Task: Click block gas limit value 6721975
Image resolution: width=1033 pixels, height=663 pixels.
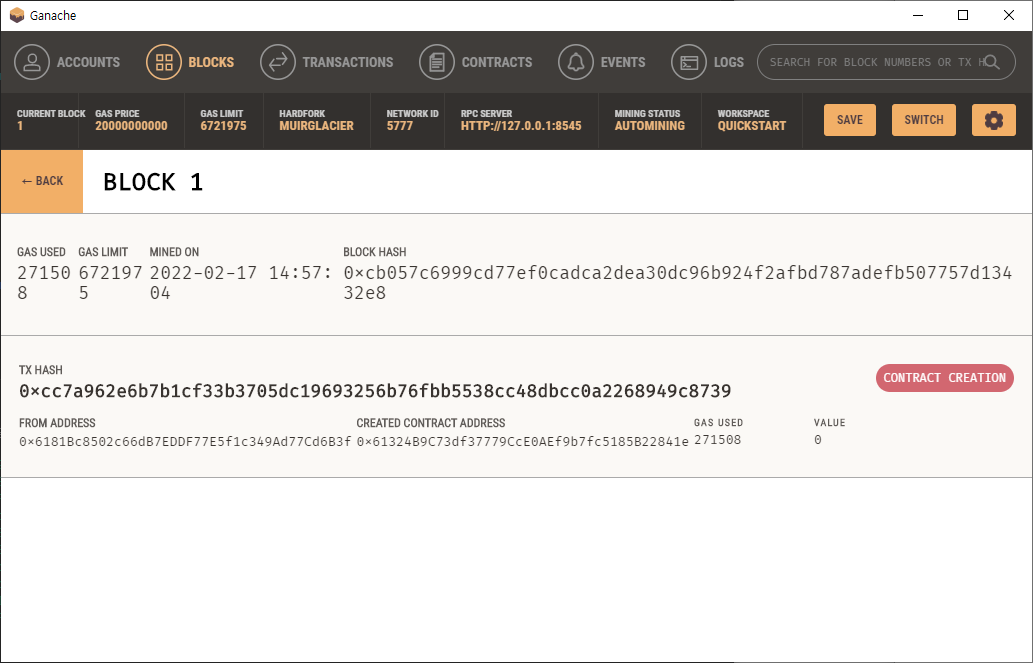Action: [110, 283]
